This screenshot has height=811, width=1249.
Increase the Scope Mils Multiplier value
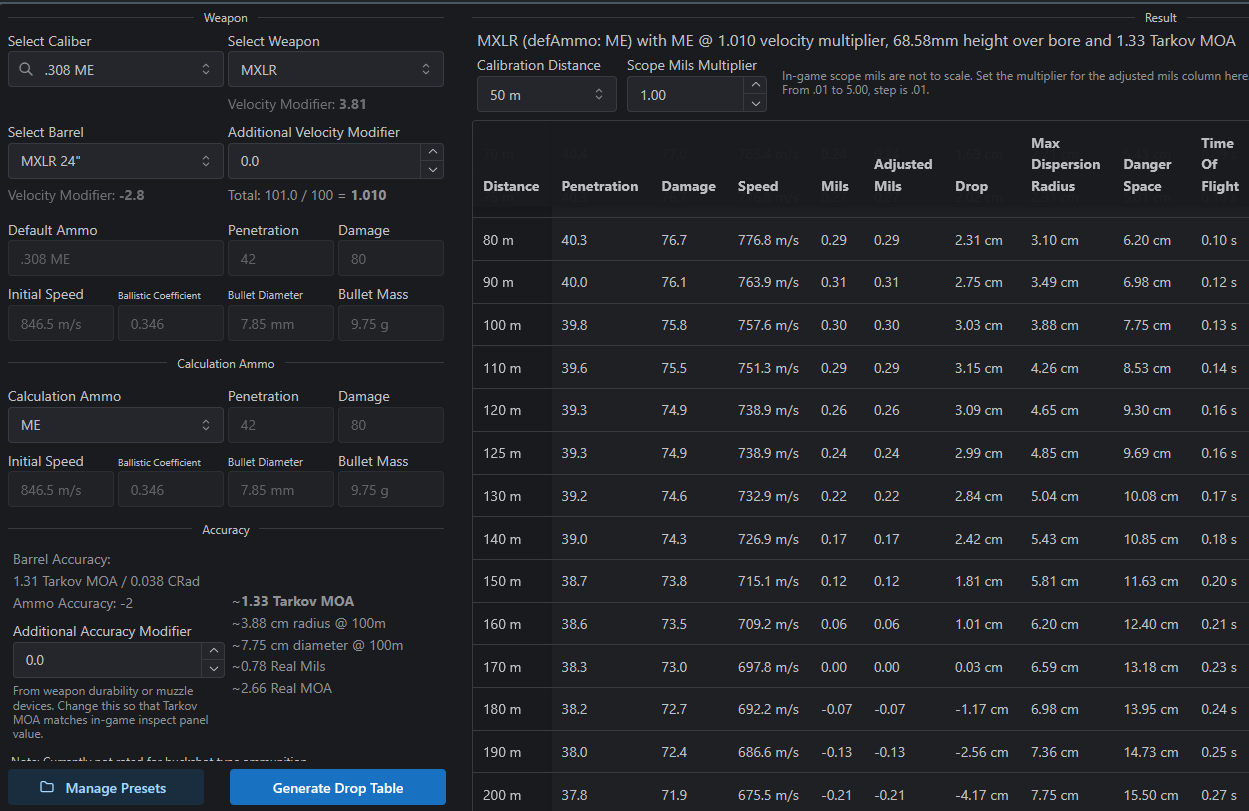[x=755, y=85]
